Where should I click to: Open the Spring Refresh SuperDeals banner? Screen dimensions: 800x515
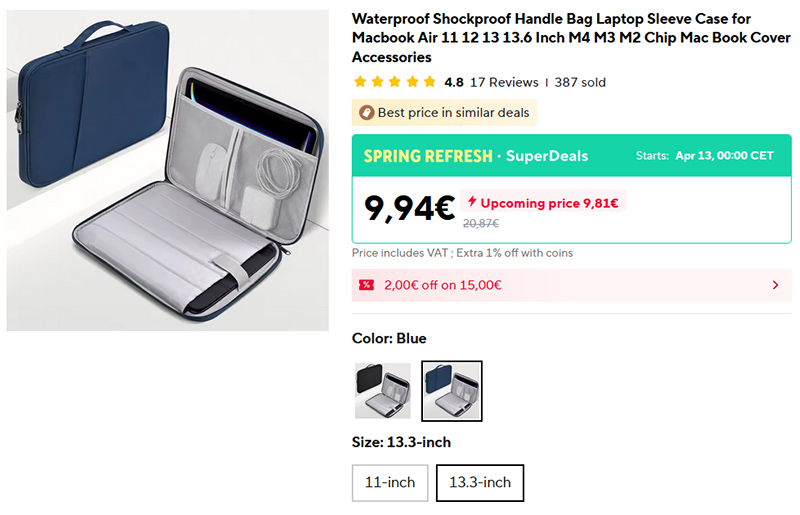[x=571, y=156]
